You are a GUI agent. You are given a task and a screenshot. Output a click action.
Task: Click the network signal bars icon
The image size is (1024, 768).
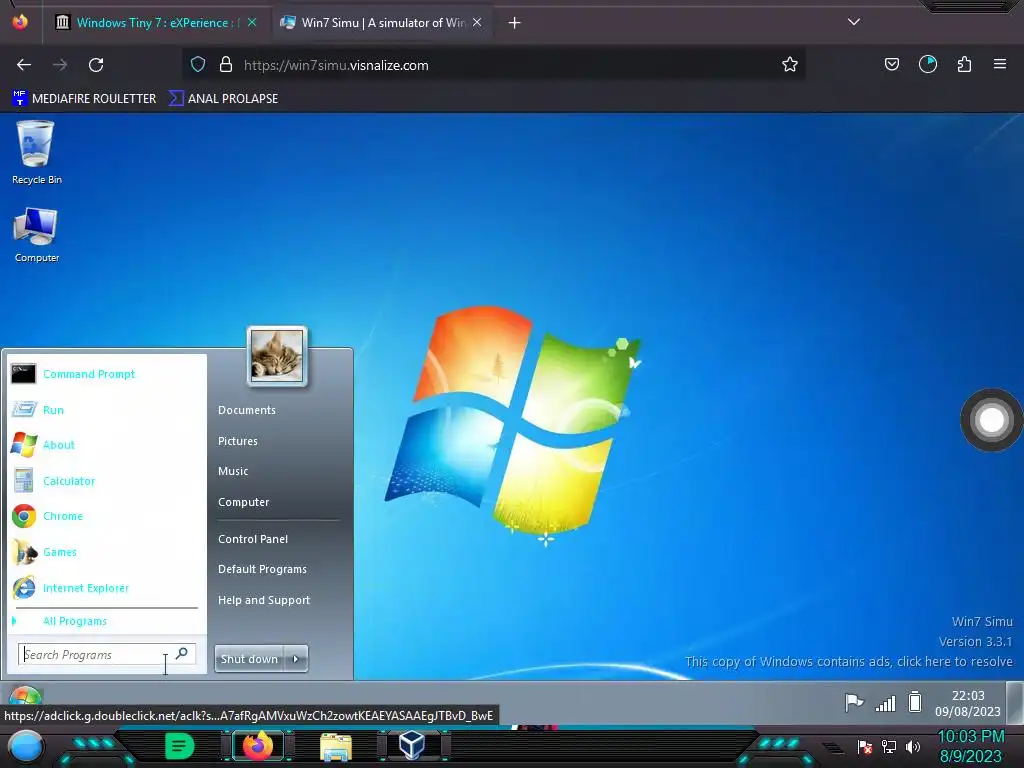(x=886, y=703)
